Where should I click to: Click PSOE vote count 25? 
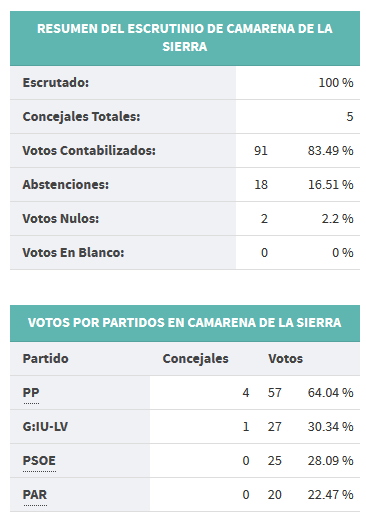[274, 461]
